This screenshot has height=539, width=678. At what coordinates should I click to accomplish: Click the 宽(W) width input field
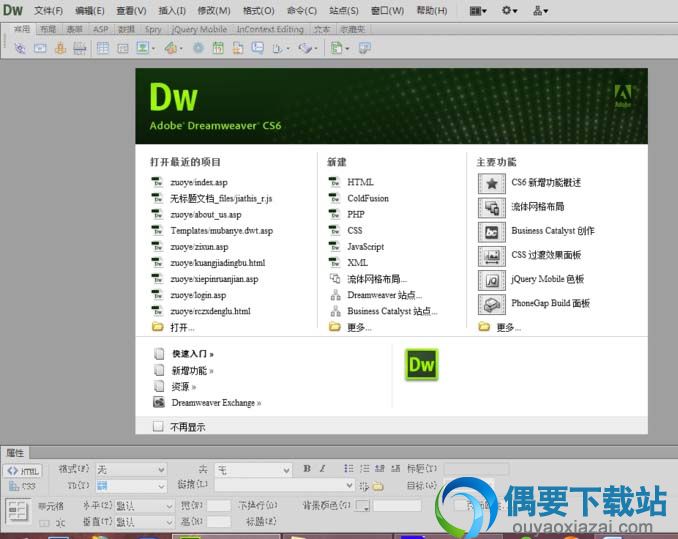click(219, 505)
